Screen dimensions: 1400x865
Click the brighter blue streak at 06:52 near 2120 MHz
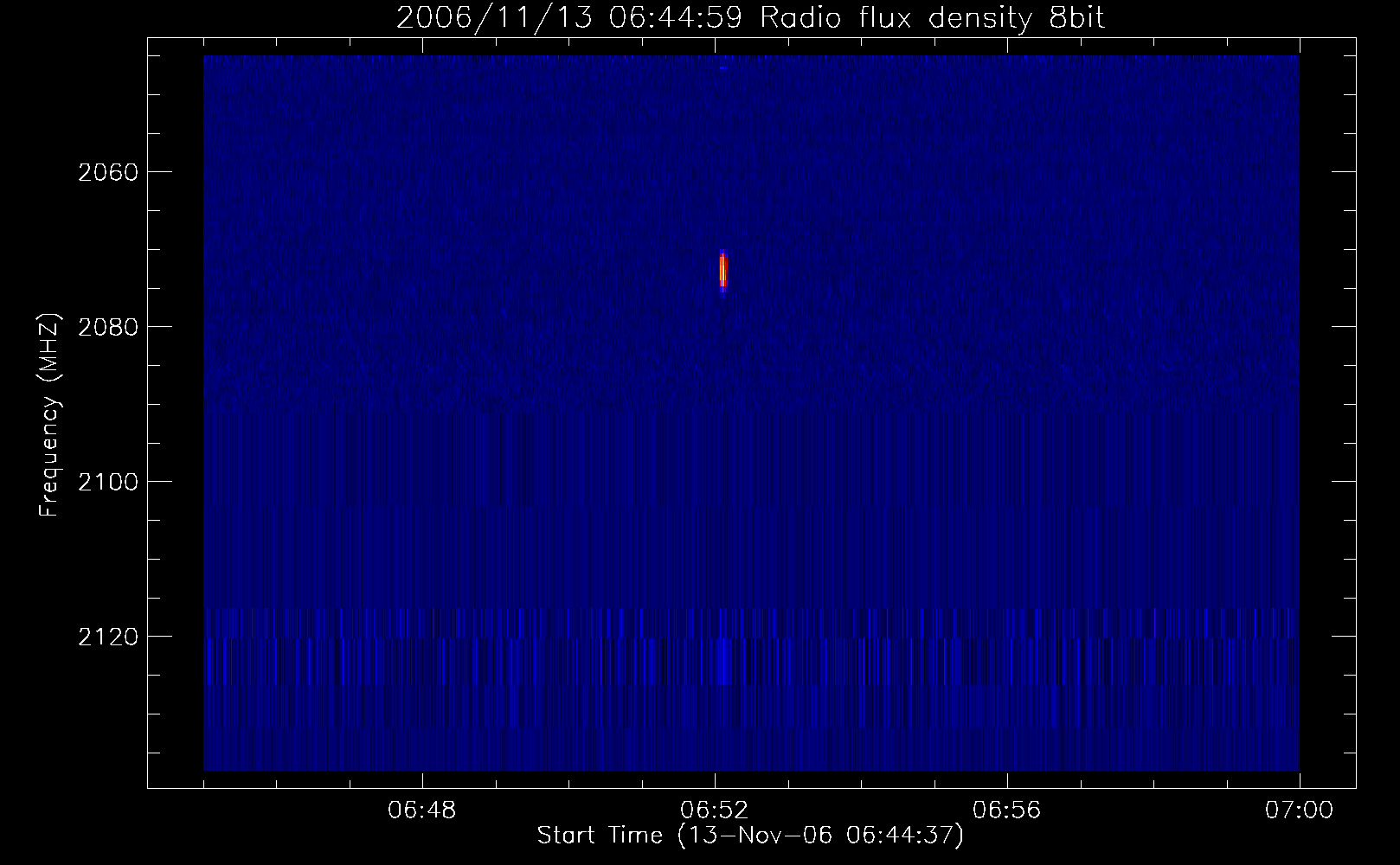tap(722, 662)
